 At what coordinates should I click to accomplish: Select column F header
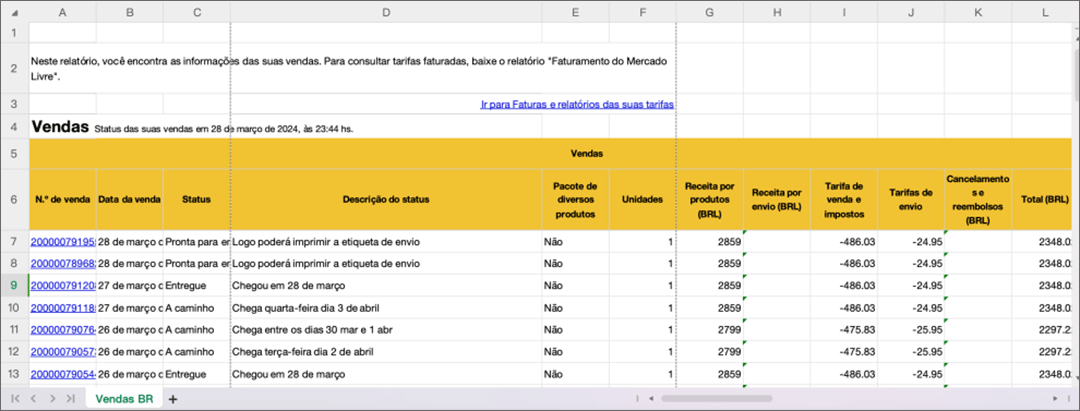643,12
